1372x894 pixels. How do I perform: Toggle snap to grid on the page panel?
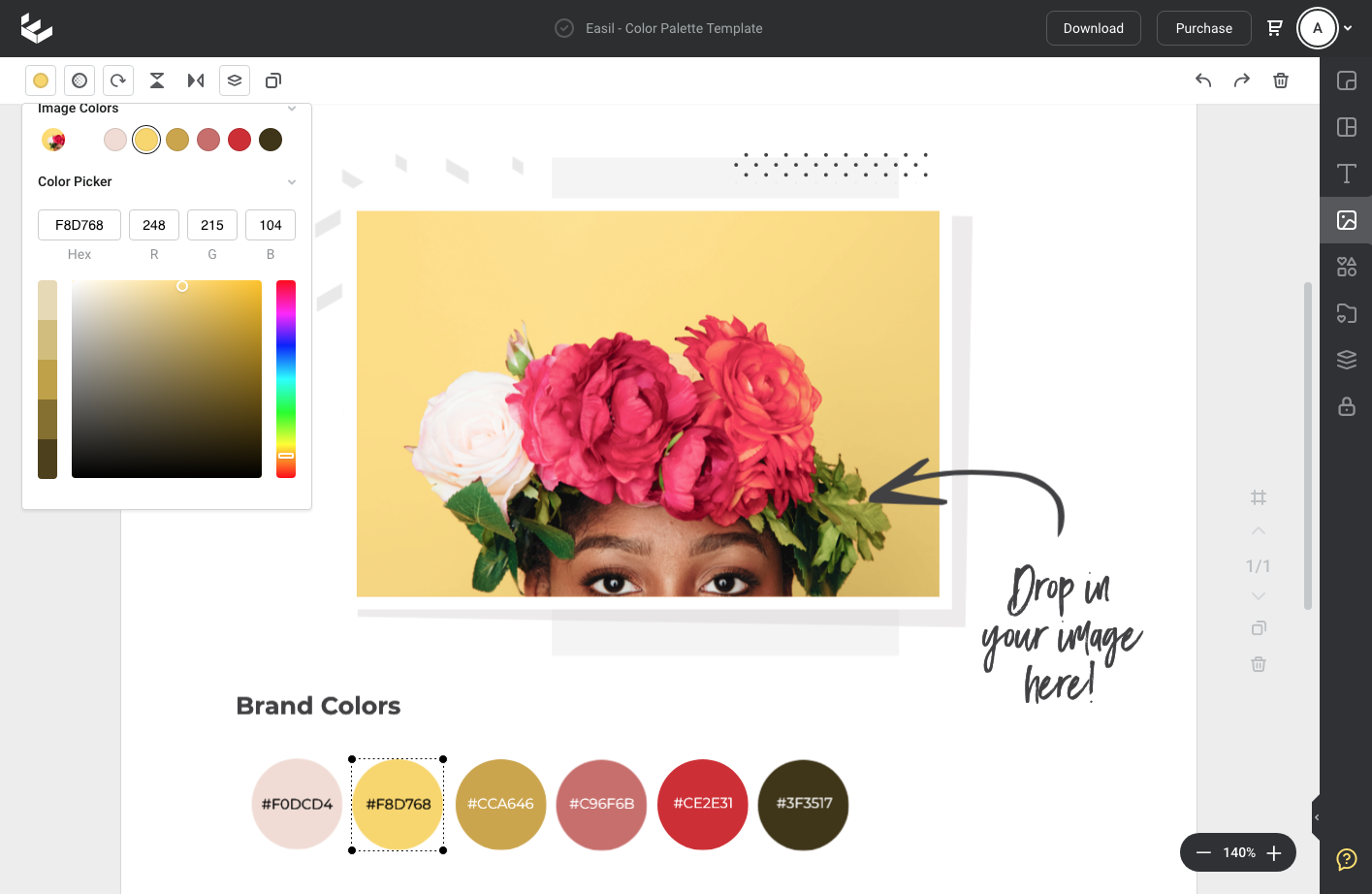click(1258, 497)
